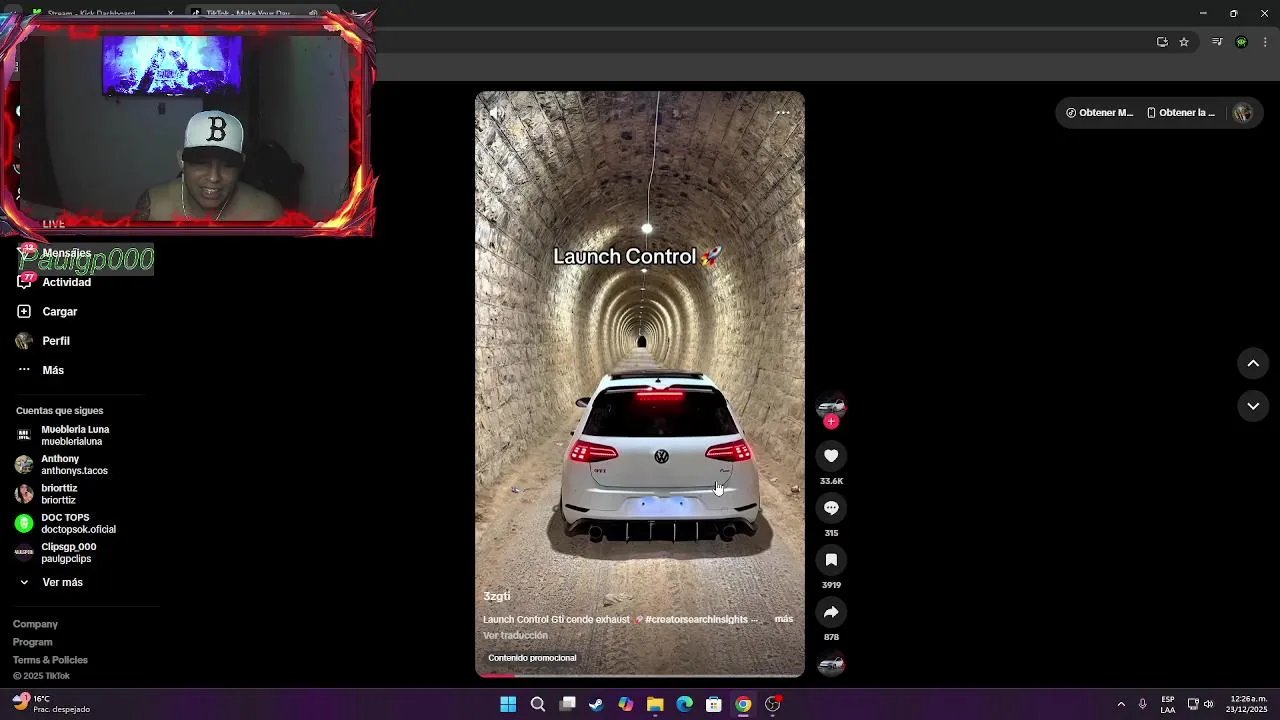Expand the Company footer section
This screenshot has width=1280, height=720.
click(x=35, y=624)
